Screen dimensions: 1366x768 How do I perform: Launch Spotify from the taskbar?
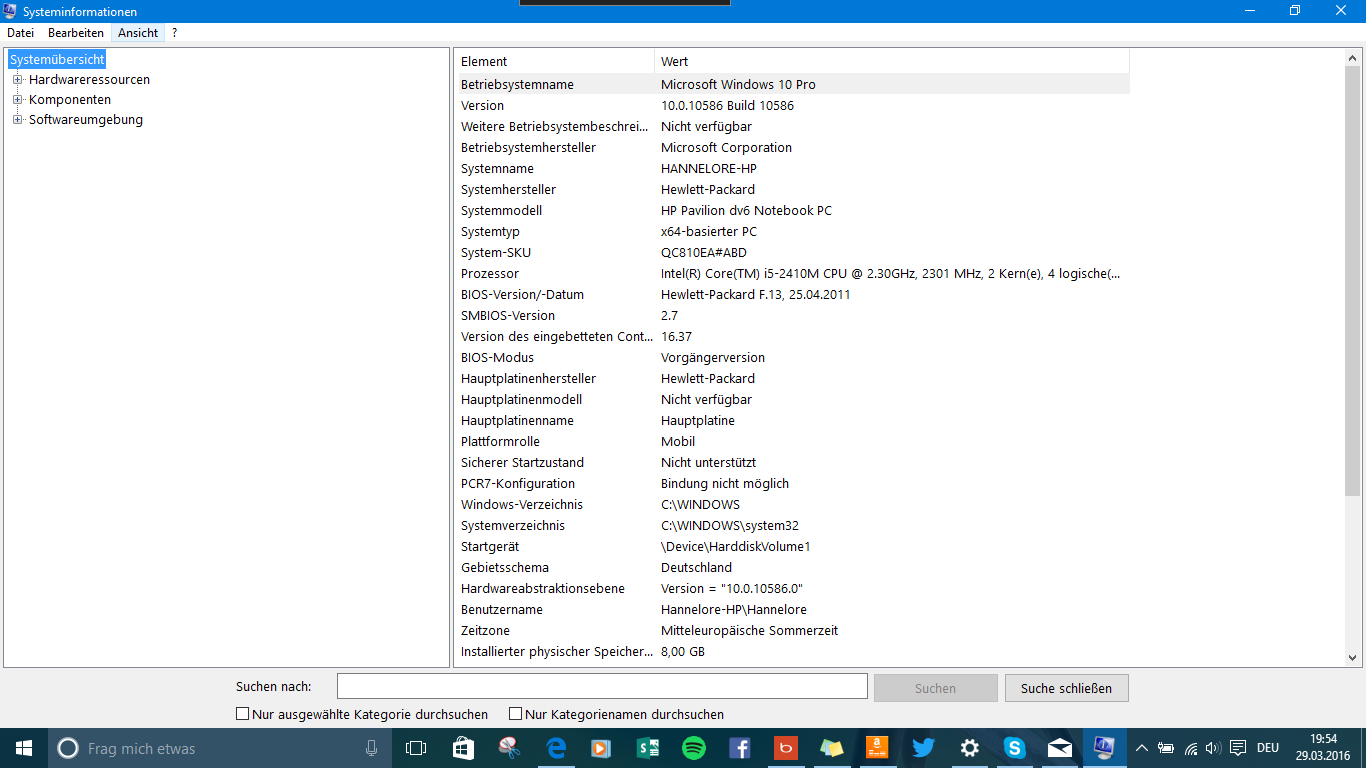tap(693, 748)
